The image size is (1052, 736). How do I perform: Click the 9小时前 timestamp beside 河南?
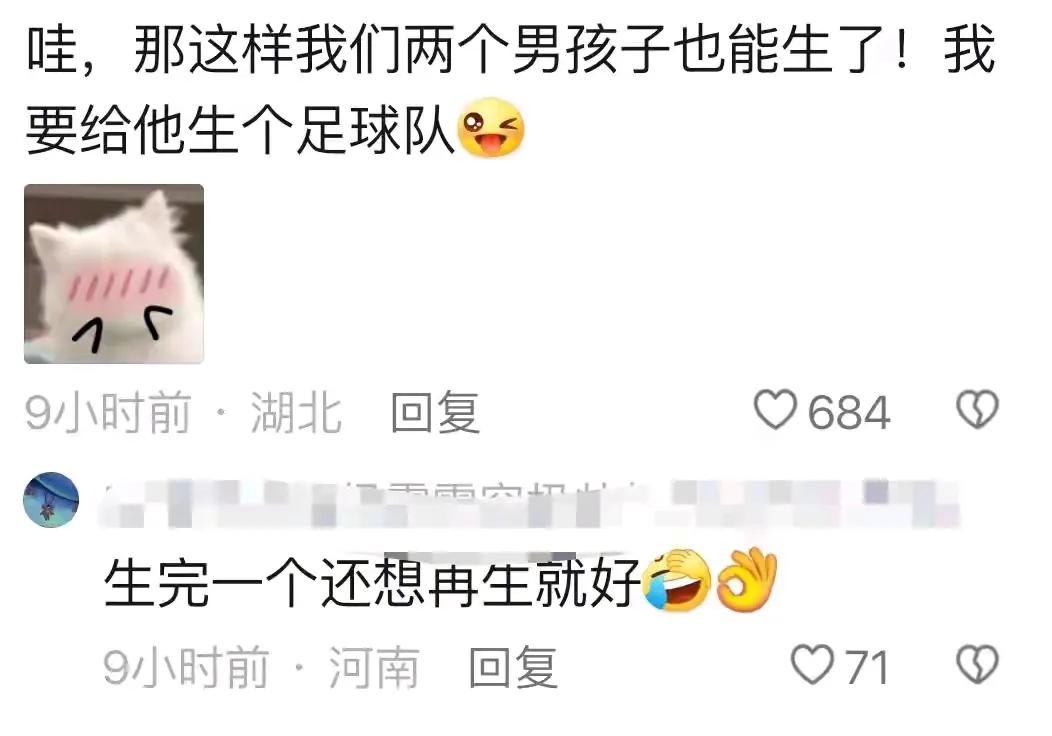click(x=186, y=667)
